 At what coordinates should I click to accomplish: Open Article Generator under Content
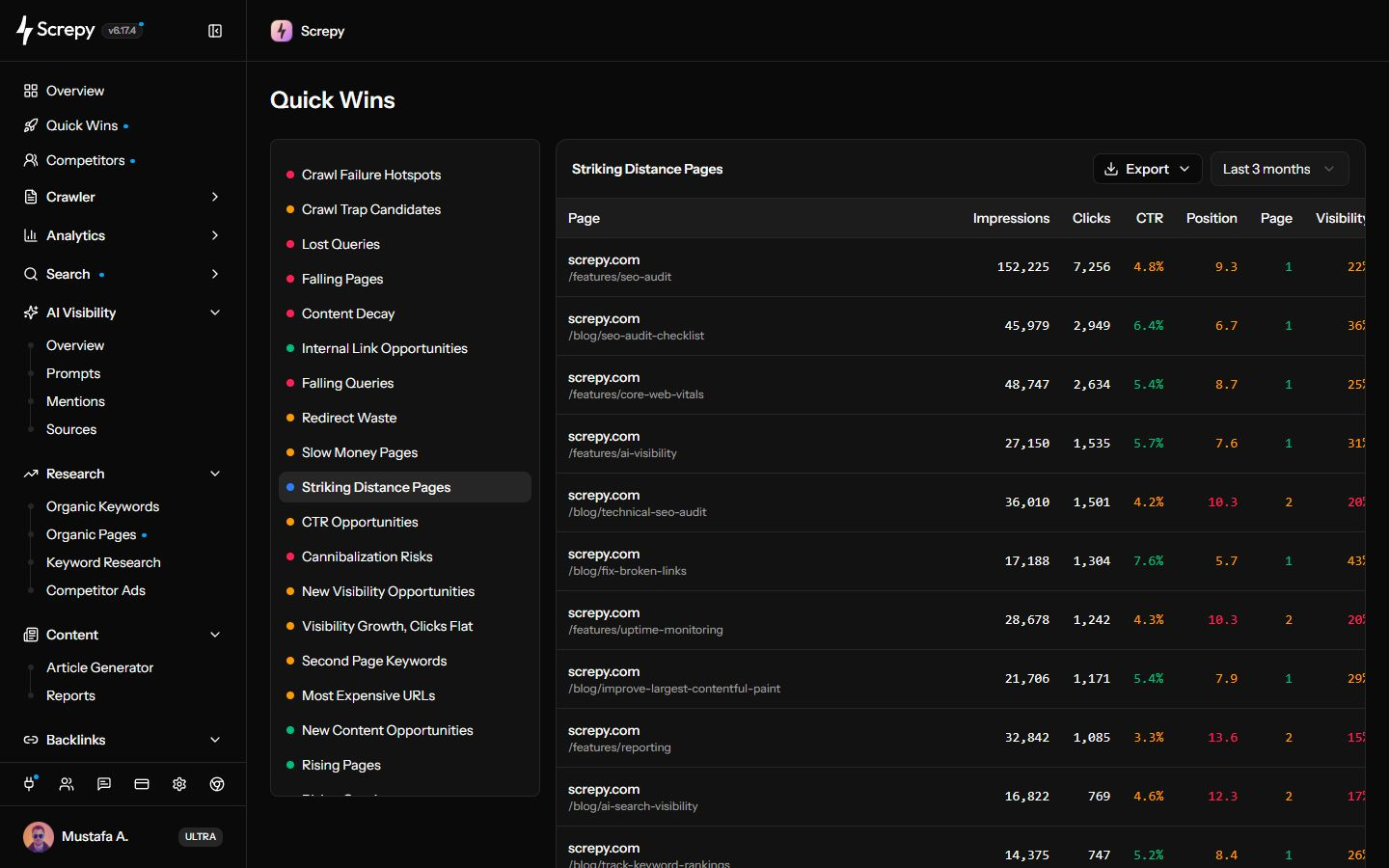(99, 667)
